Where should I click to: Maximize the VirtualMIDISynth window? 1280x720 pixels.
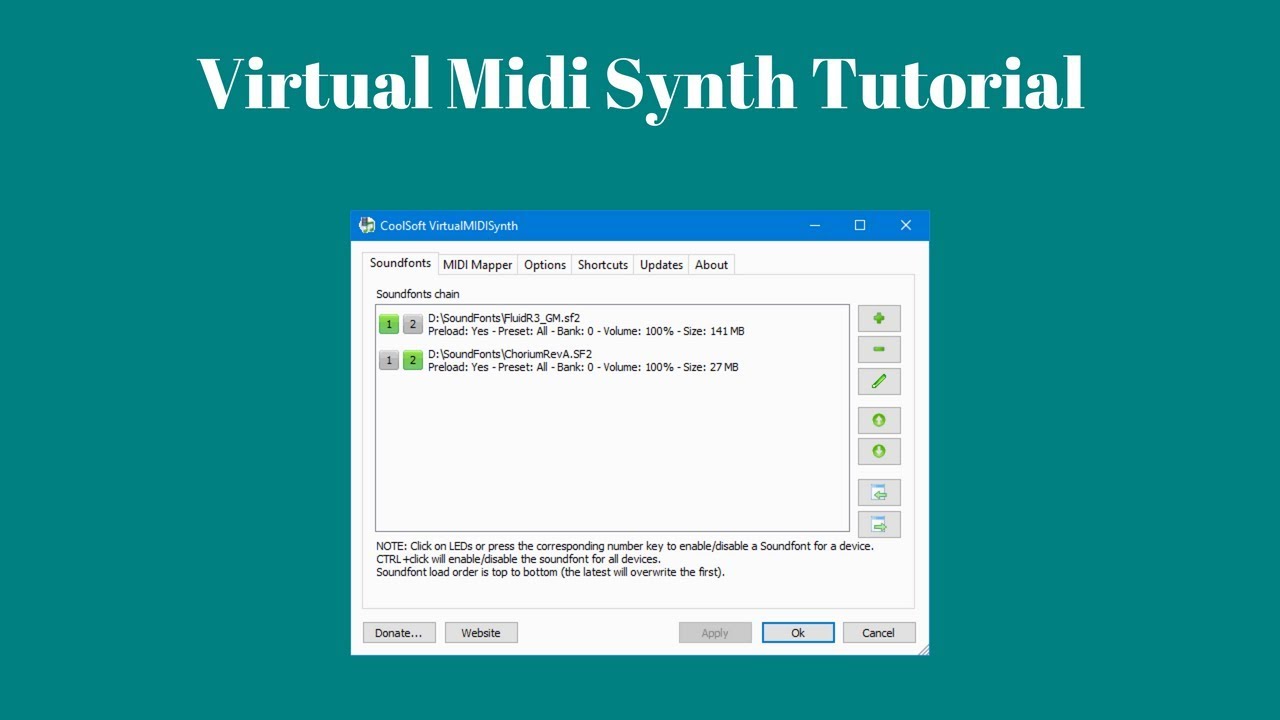tap(860, 226)
